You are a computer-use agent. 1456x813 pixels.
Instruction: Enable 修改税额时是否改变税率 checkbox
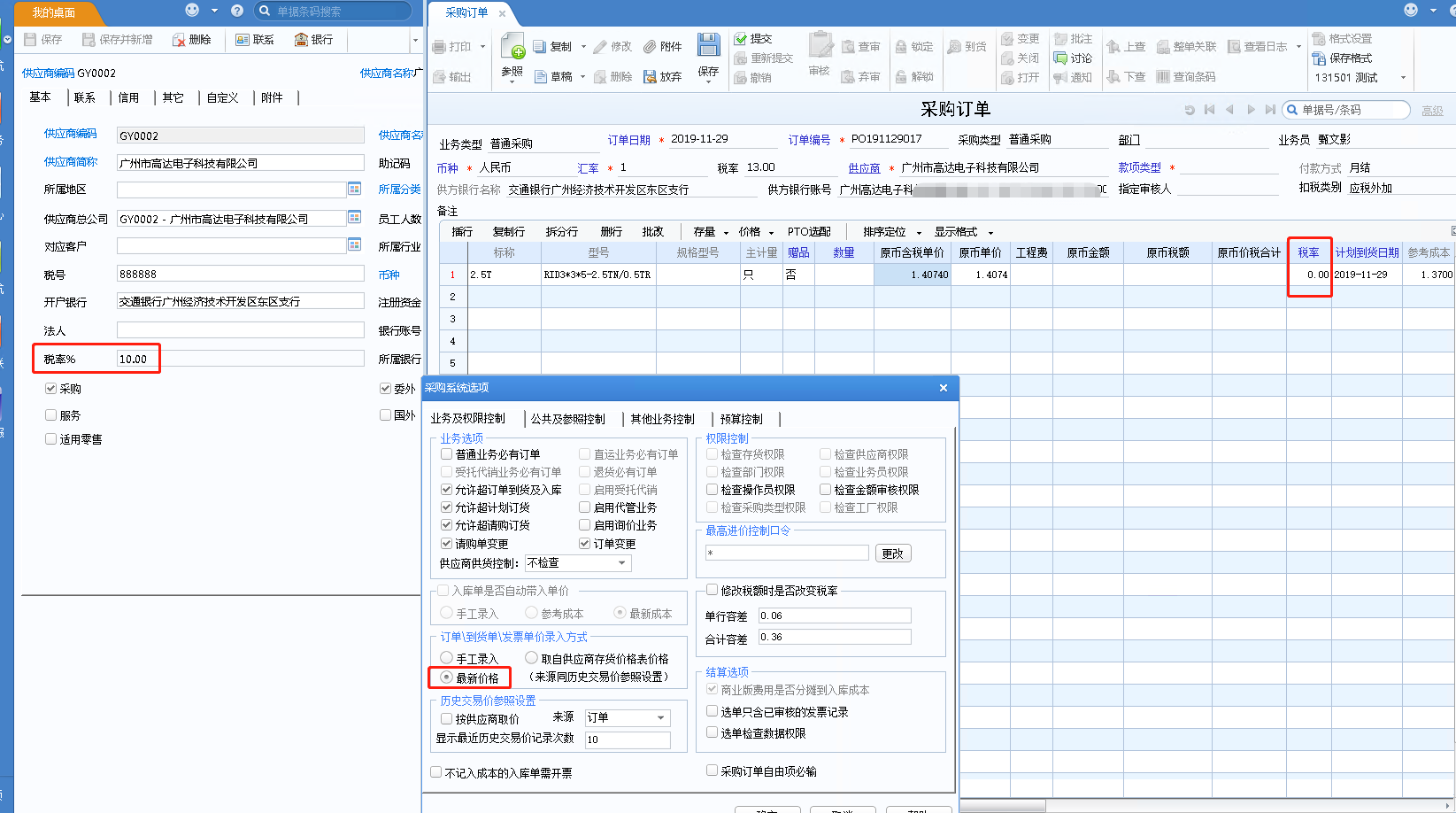713,590
